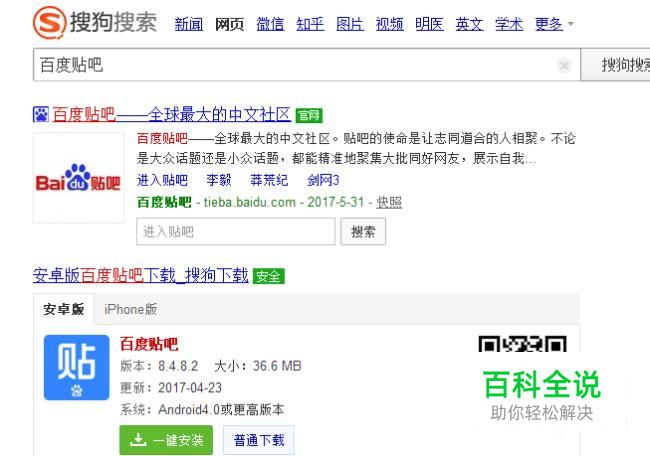Click the 进入贴吧 input field
Image resolution: width=650 pixels, height=456 pixels.
[235, 231]
